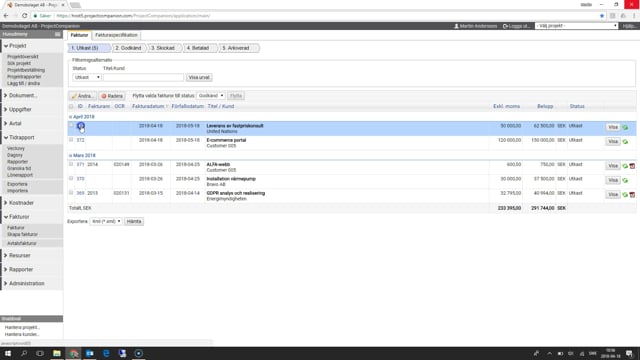The width and height of the screenshot is (640, 360).
Task: Click the Radera button
Action: pyautogui.click(x=112, y=96)
